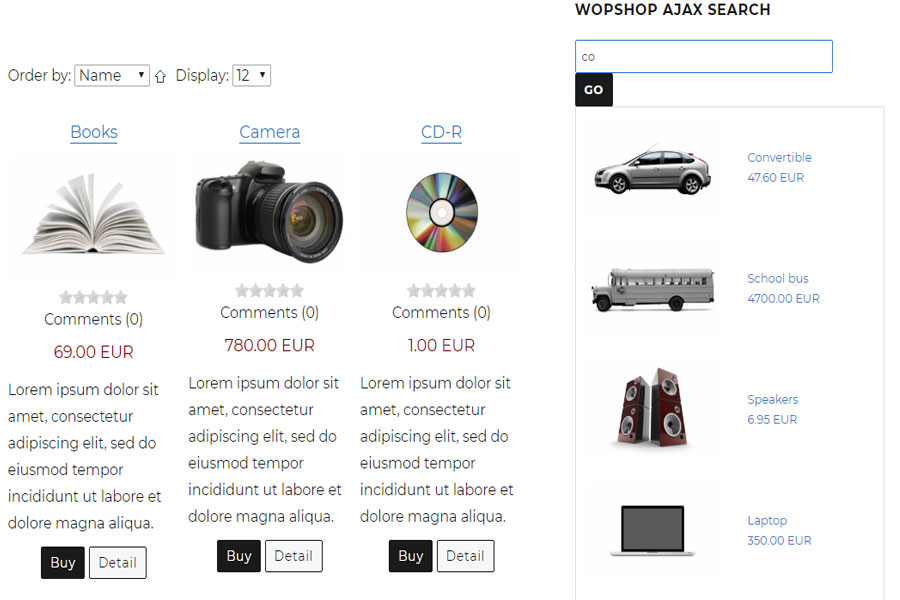
Task: Rate Books using the star rating
Action: (93, 297)
